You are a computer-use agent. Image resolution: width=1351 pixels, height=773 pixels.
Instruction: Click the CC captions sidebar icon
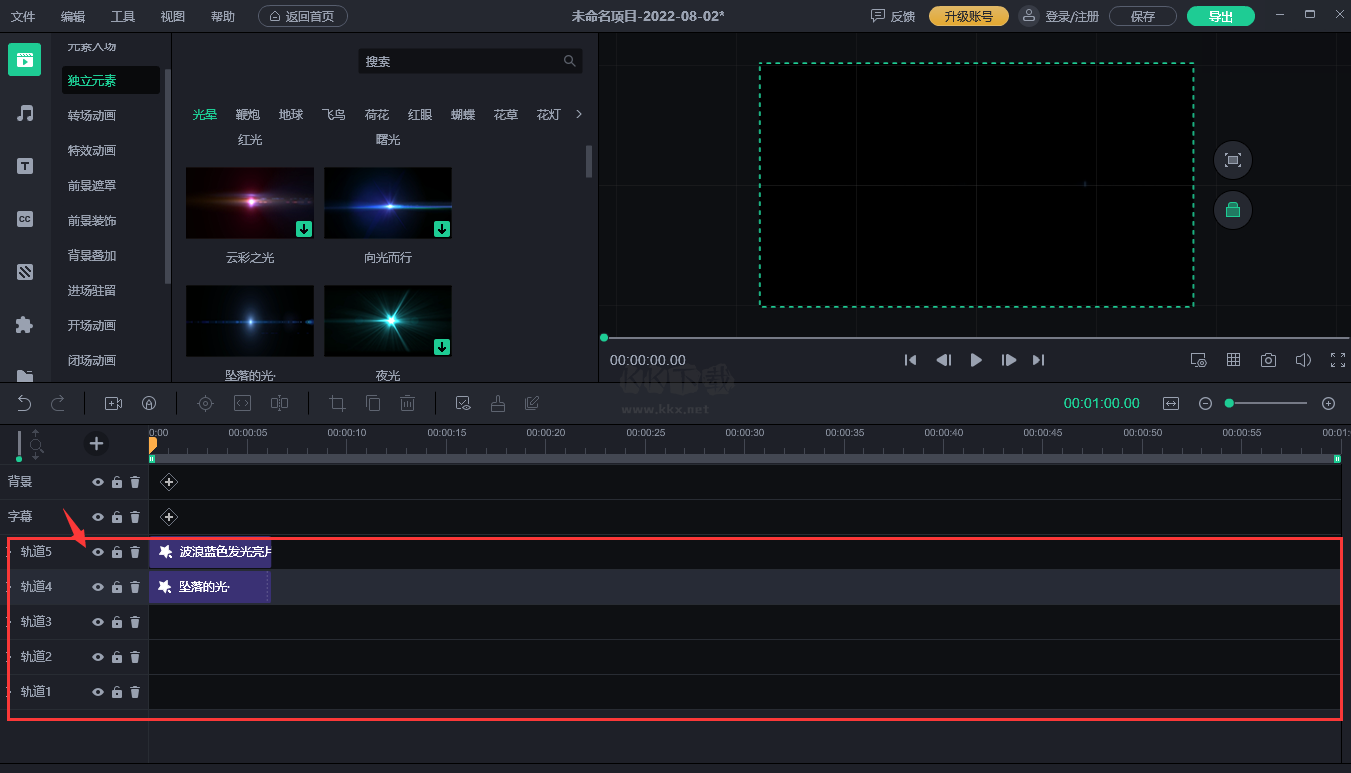pos(25,219)
